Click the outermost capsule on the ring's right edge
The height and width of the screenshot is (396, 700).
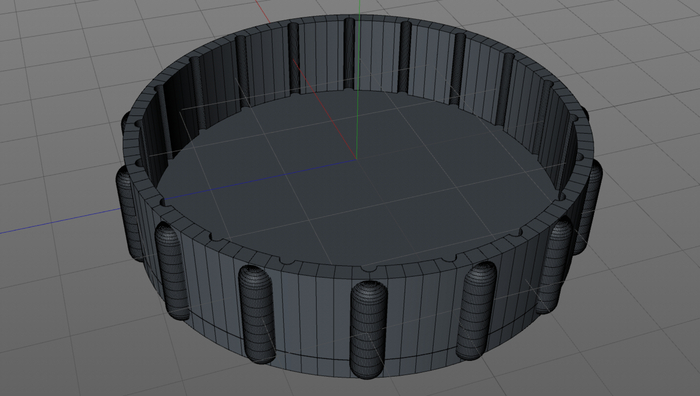tap(589, 208)
